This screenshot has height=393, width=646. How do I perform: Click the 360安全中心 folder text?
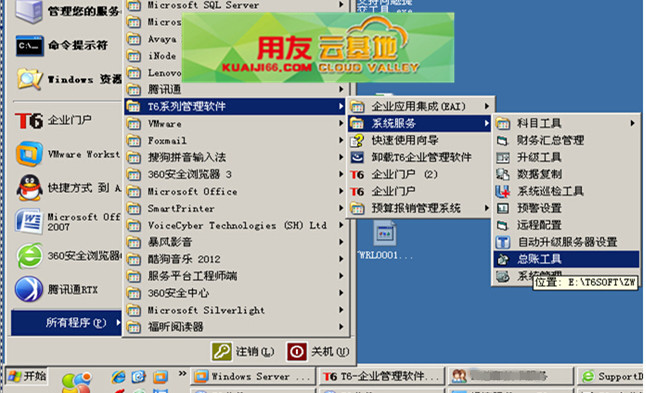pyautogui.click(x=178, y=293)
